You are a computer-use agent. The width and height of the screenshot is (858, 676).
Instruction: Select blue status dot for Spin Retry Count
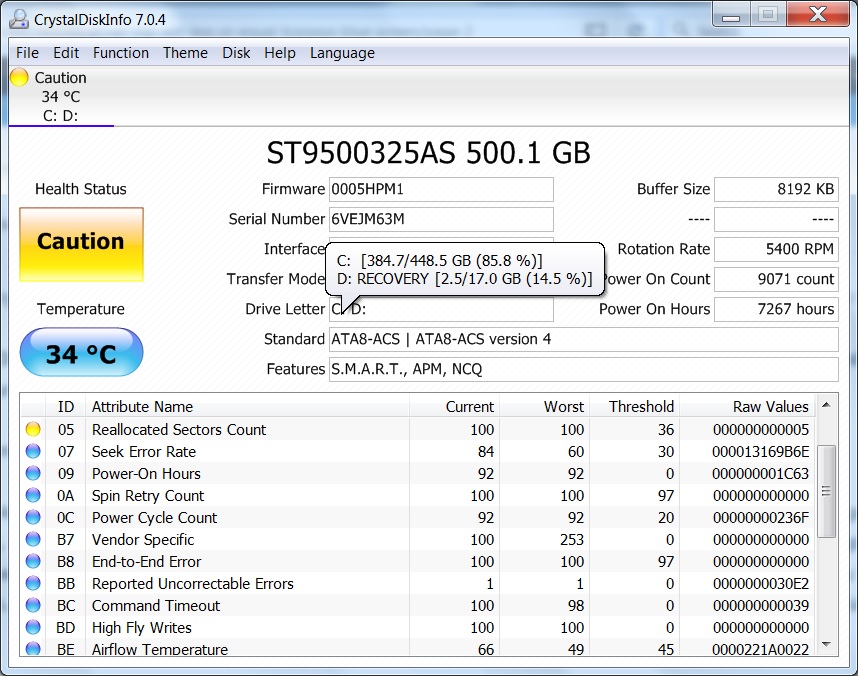pyautogui.click(x=33, y=495)
